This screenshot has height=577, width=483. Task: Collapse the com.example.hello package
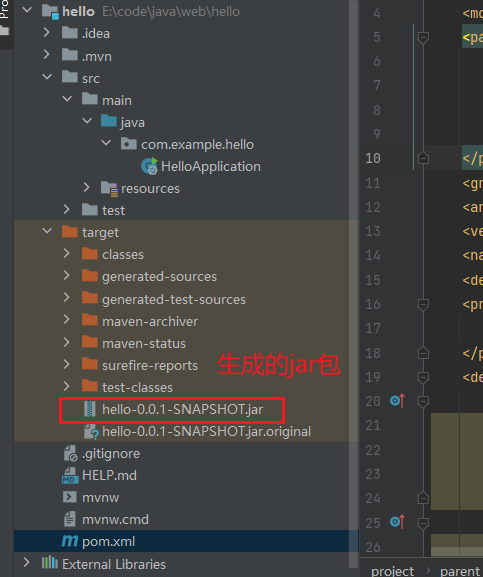[x=106, y=142]
